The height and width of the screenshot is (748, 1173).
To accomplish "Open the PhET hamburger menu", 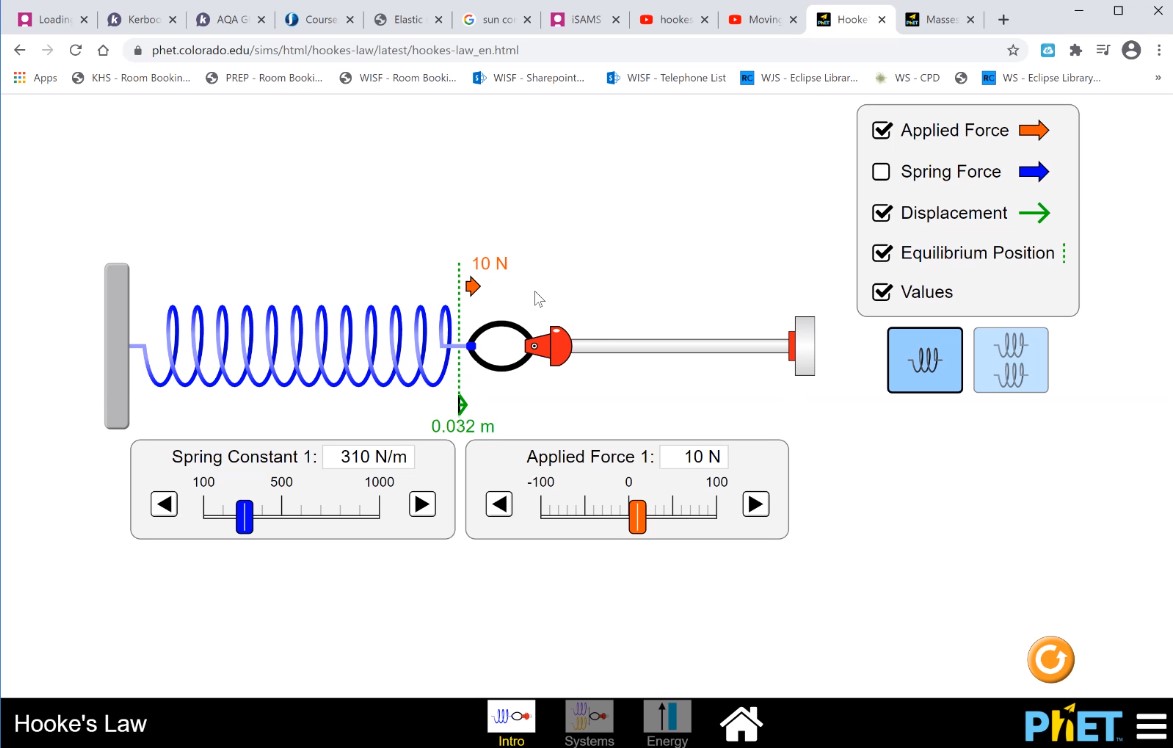I will 1151,725.
